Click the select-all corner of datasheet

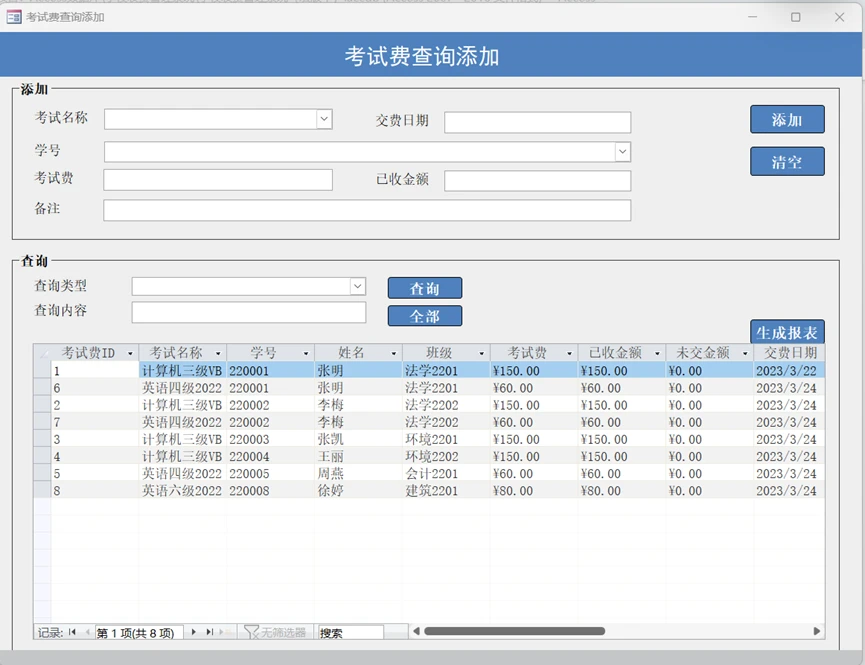coord(42,353)
